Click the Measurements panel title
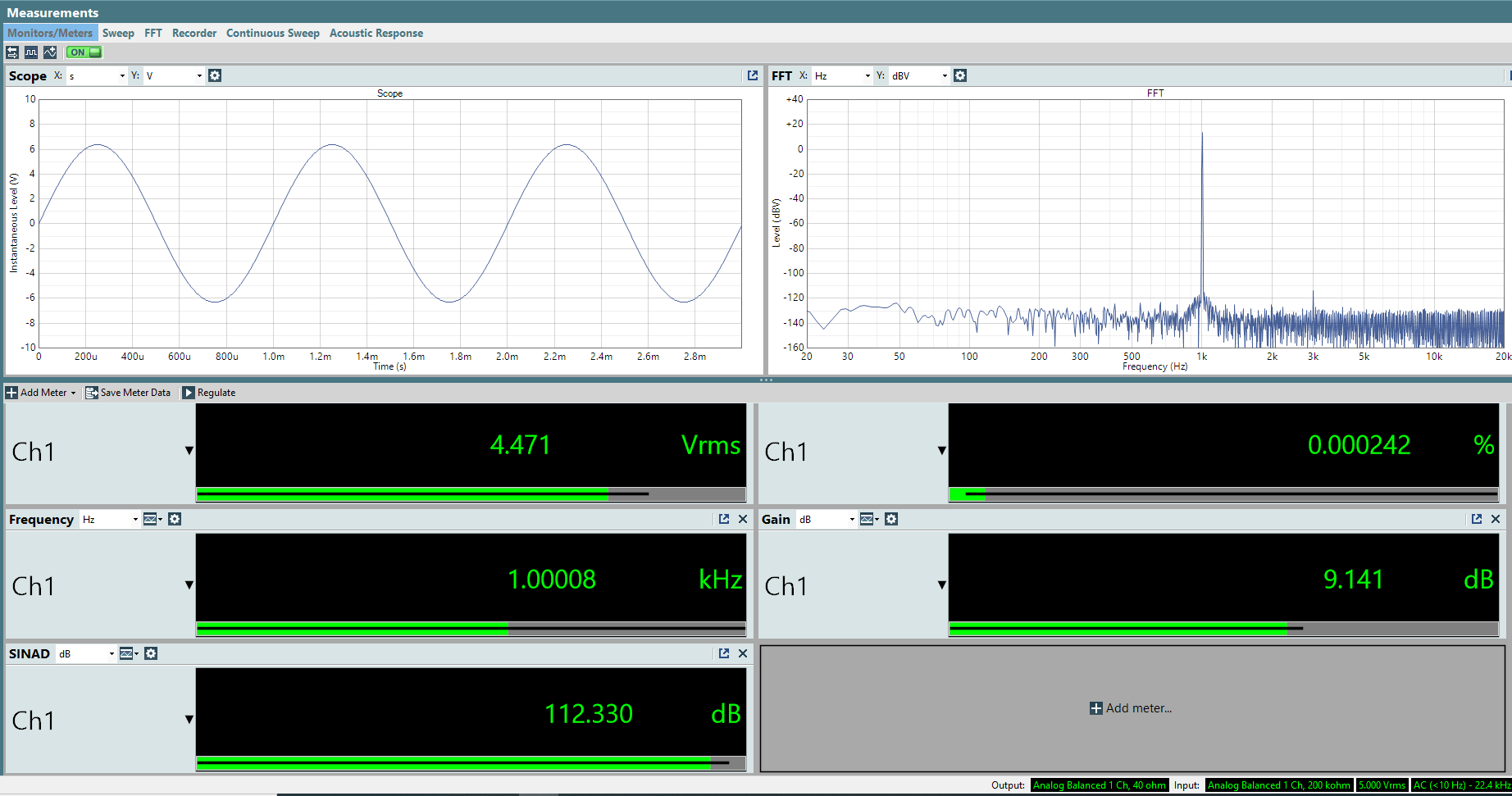 pyautogui.click(x=52, y=12)
